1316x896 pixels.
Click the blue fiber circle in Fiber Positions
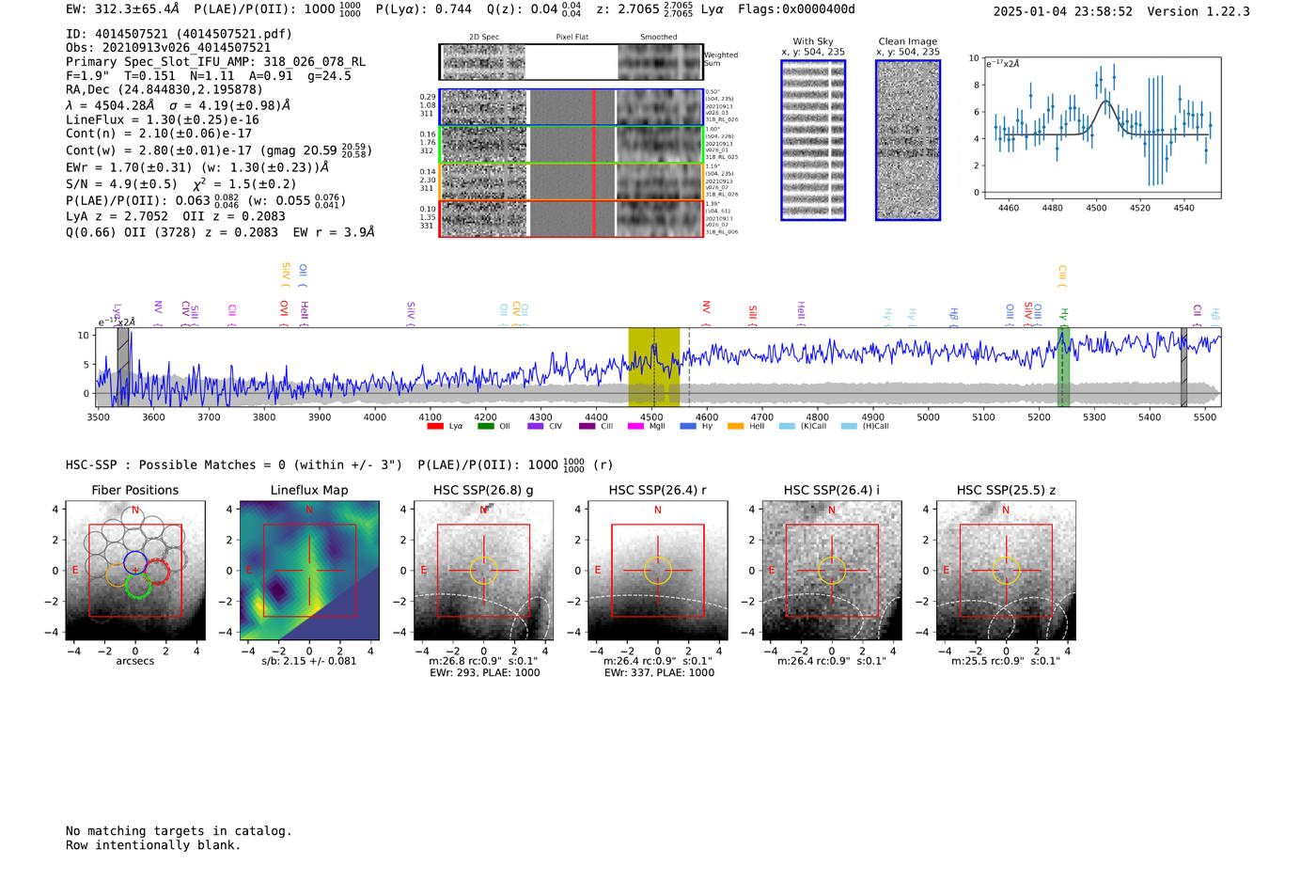coord(135,562)
